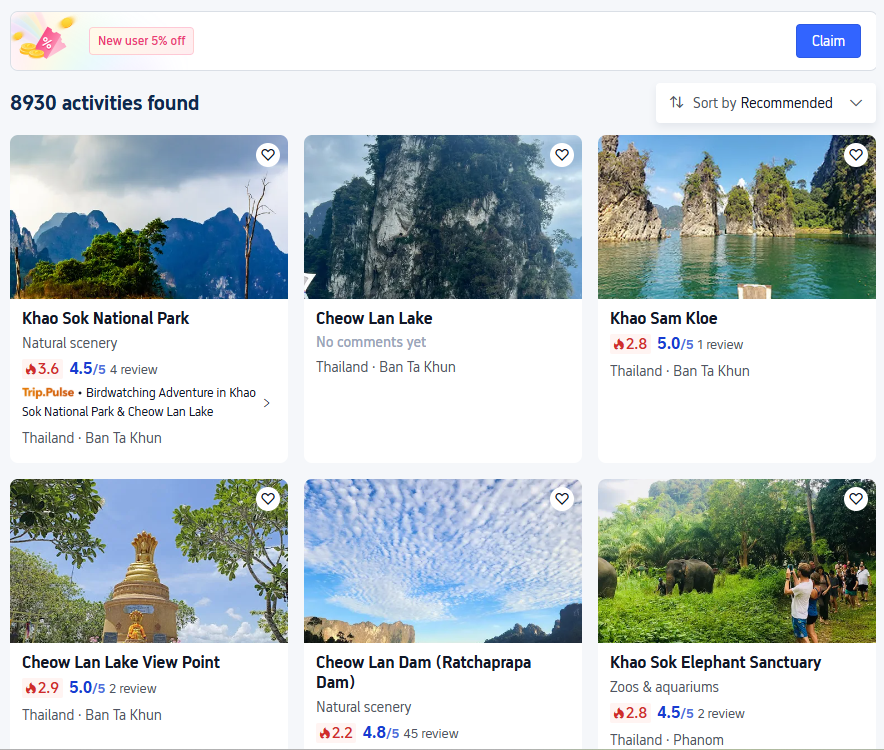This screenshot has height=750, width=884.
Task: Click the coupon discount icon in banner
Action: [x=44, y=40]
